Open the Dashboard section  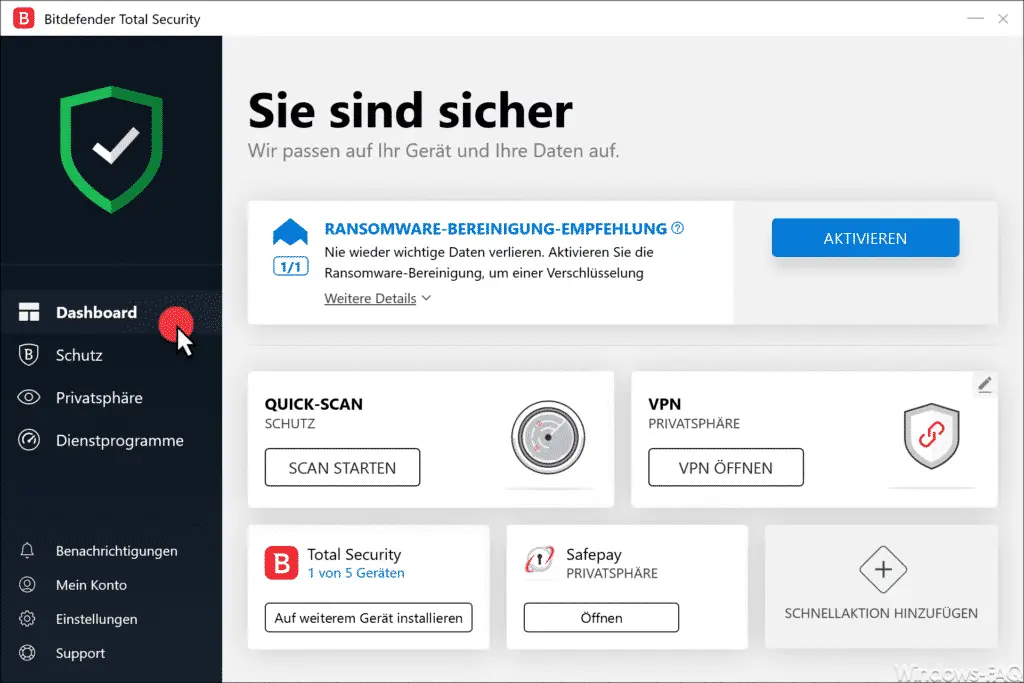tap(111, 312)
